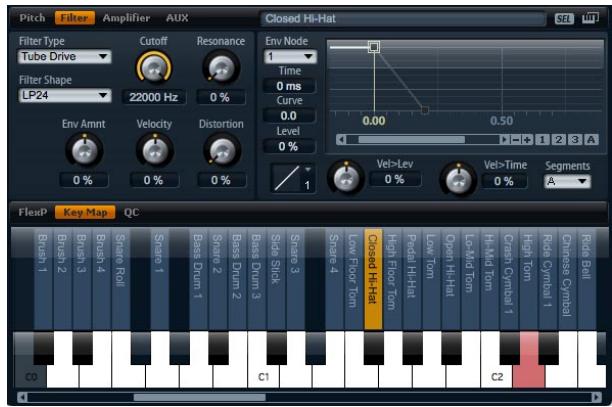Select the Pedal Hi-Hat key map strip
Viewport: 612px width, 407px height.
(x=412, y=279)
